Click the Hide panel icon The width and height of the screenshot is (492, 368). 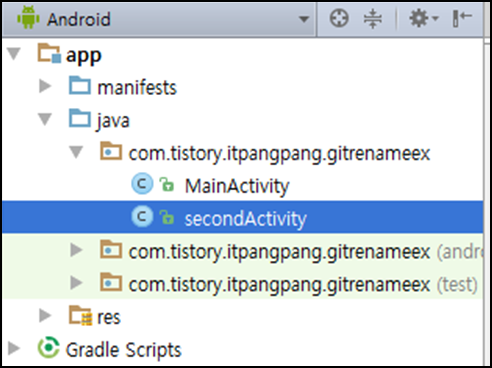[x=462, y=18]
